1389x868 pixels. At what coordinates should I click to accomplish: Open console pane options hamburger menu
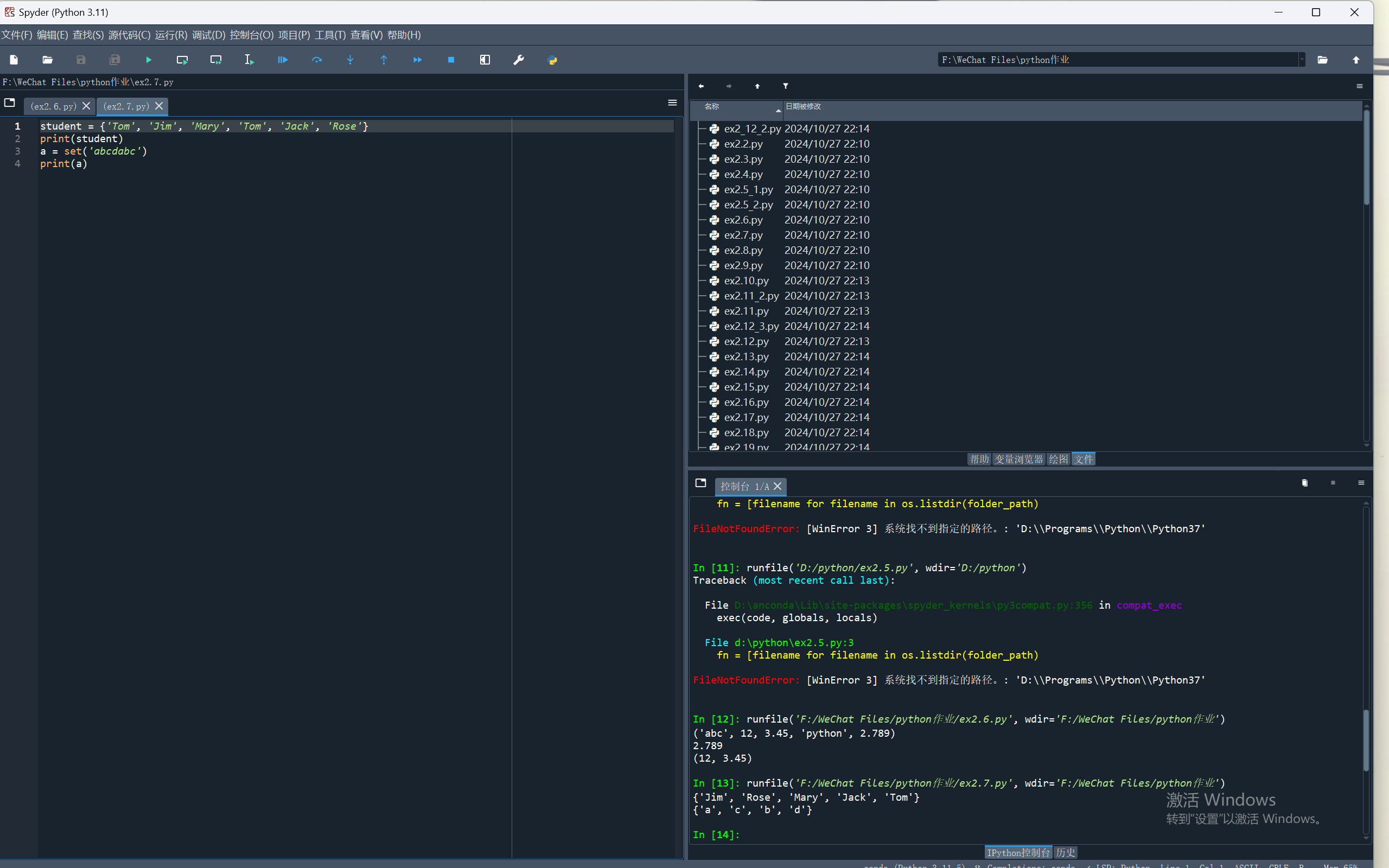tap(1361, 483)
